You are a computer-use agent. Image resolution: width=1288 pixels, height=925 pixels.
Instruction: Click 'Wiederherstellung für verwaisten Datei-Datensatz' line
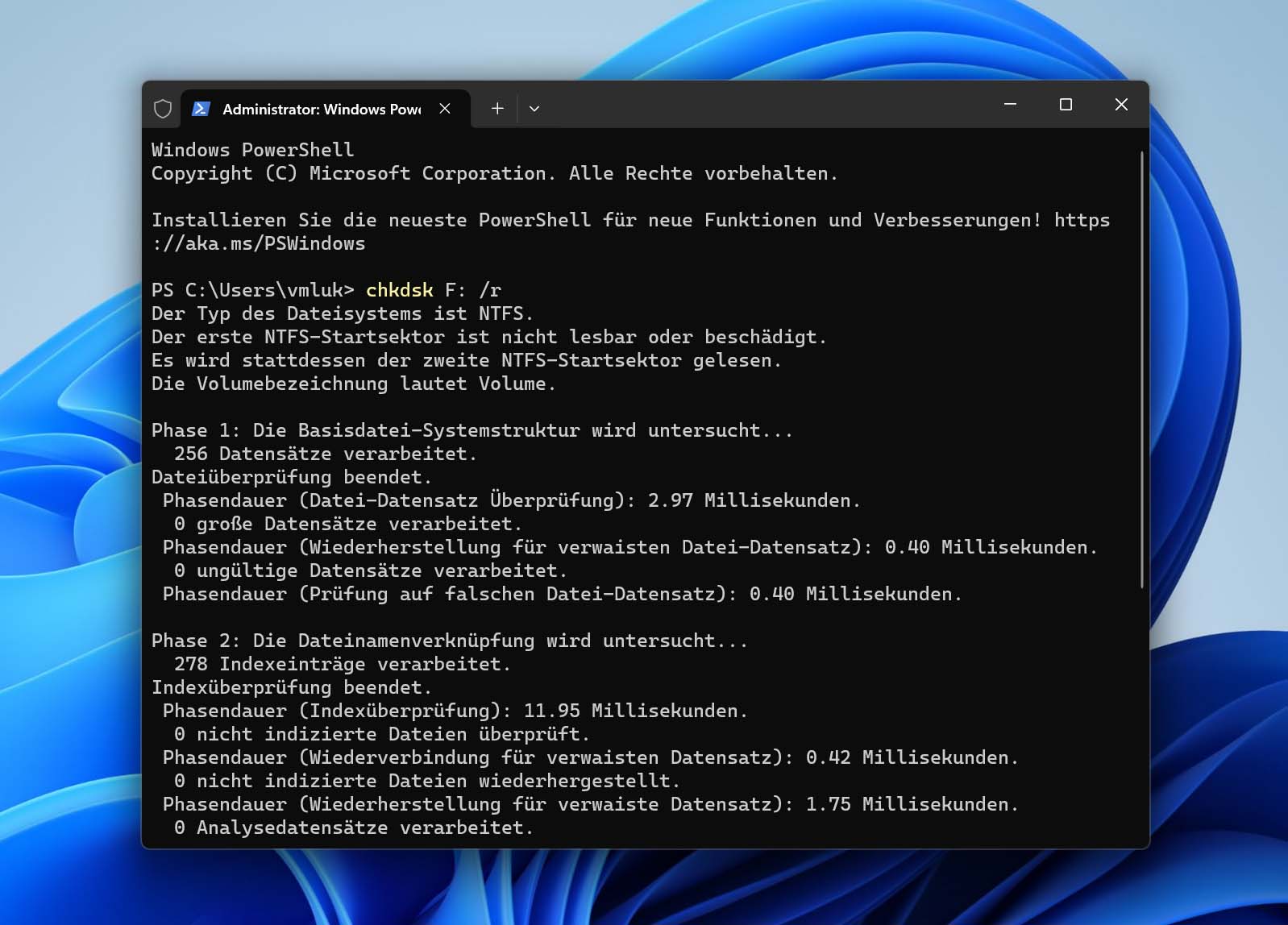630,547
